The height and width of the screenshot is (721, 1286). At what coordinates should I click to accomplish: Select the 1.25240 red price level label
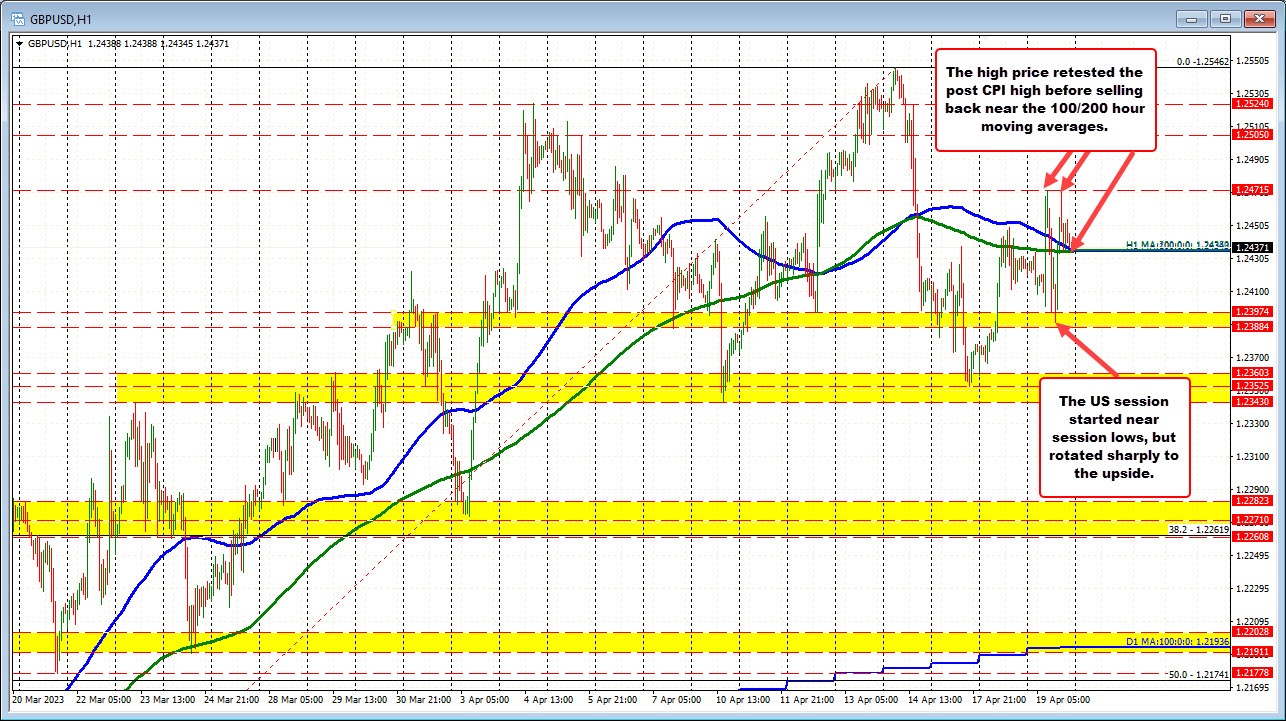tap(1252, 103)
